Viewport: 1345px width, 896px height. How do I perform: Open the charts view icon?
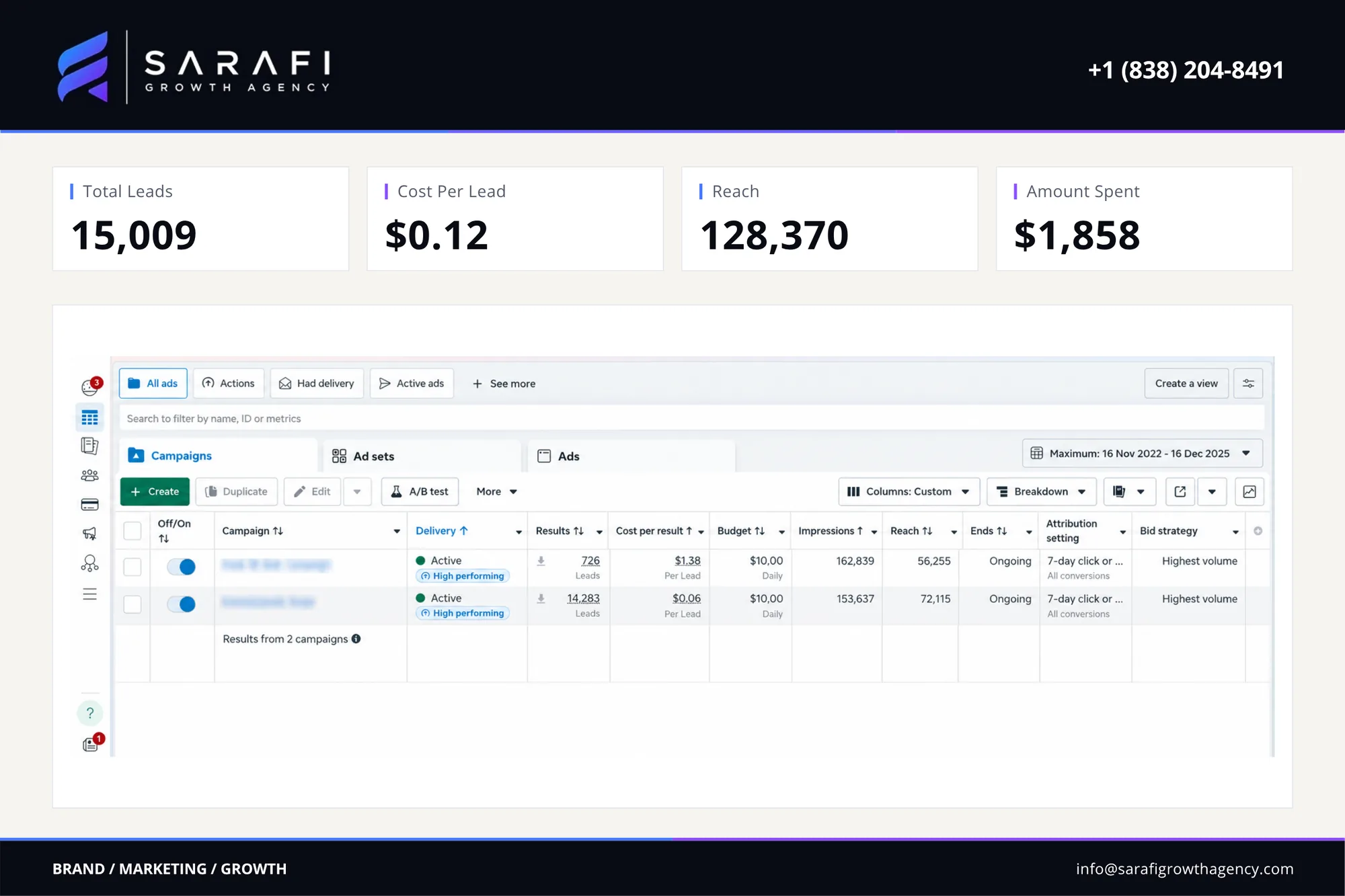tap(1250, 492)
